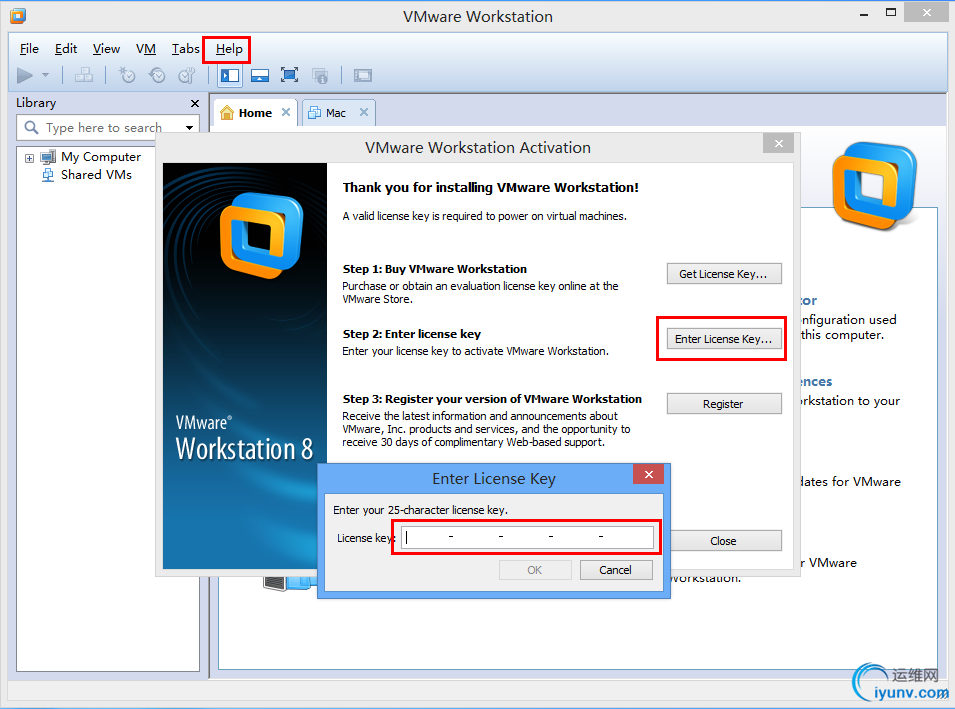Click the large VMware logo on Home page
The width and height of the screenshot is (955, 709).
(875, 186)
